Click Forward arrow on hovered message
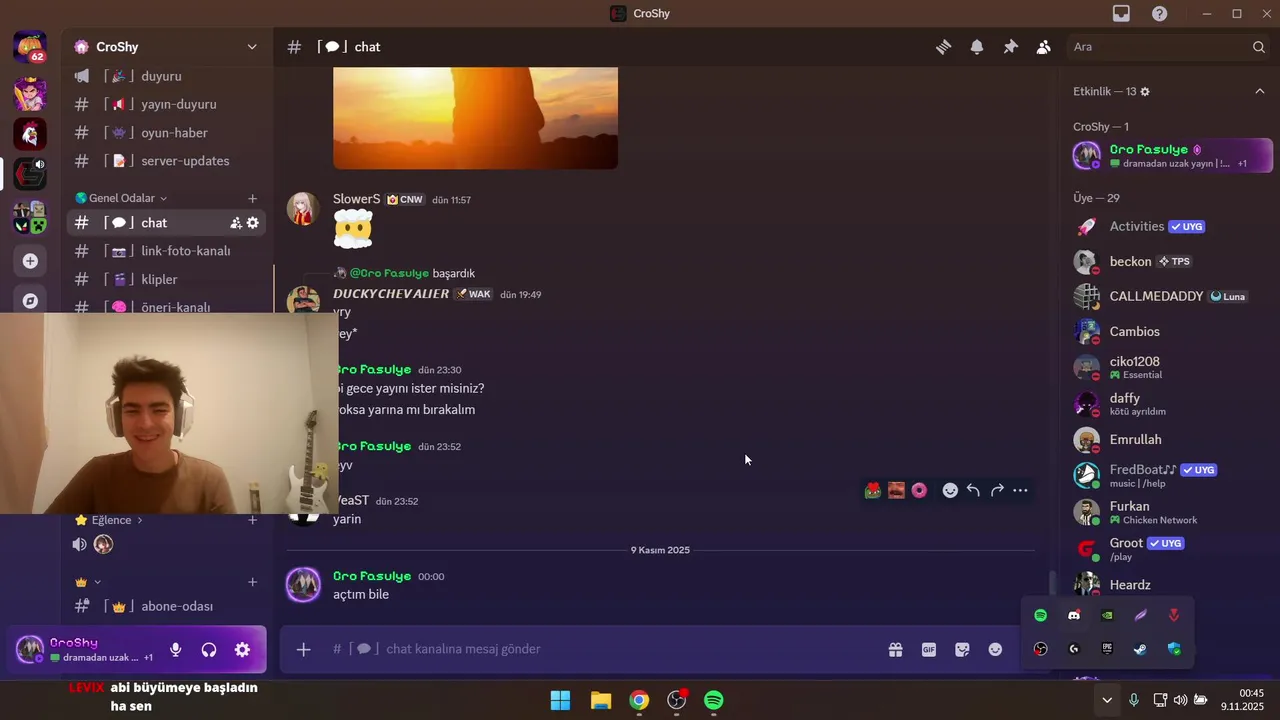This screenshot has height=720, width=1280. tap(997, 490)
